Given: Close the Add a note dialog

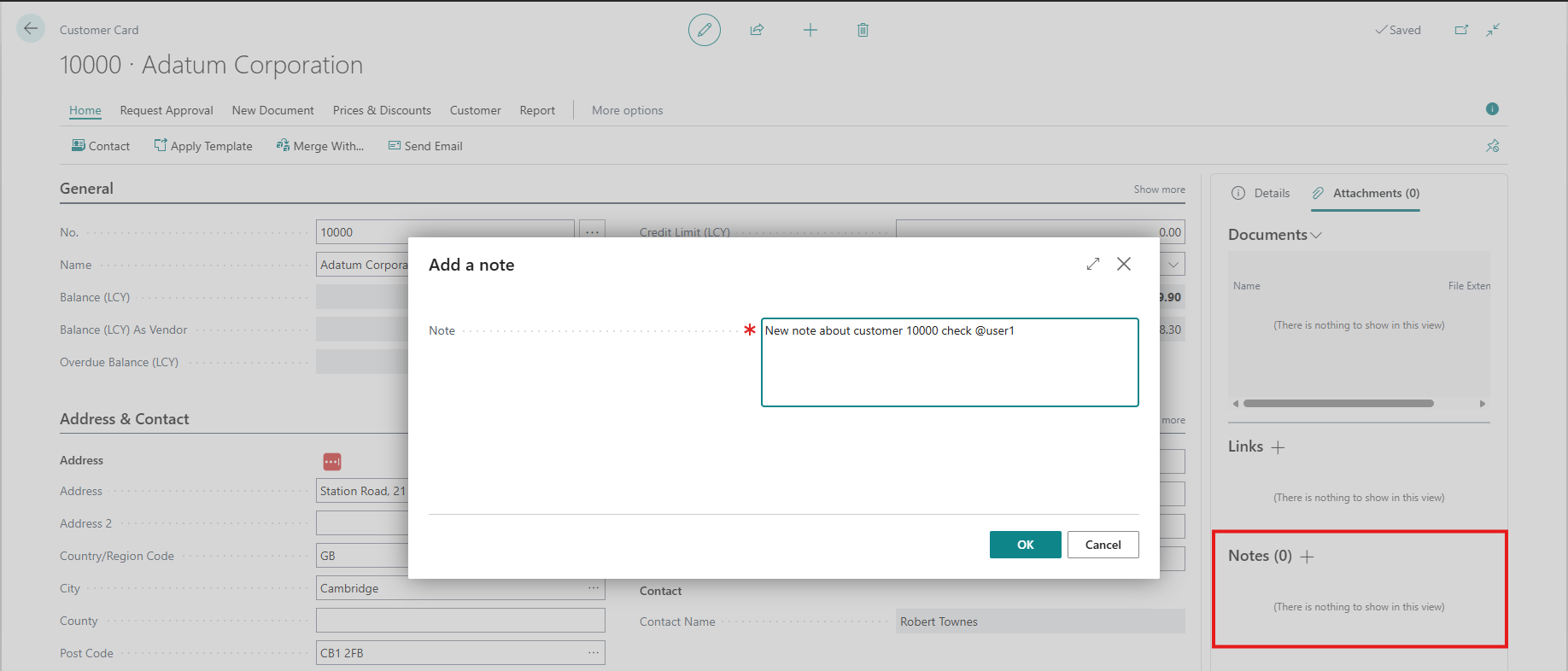Looking at the screenshot, I should (1124, 265).
